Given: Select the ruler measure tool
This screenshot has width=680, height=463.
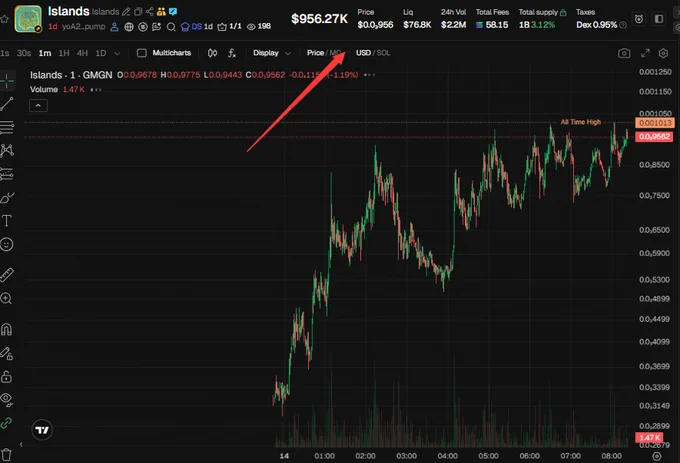Looking at the screenshot, I should [7, 275].
